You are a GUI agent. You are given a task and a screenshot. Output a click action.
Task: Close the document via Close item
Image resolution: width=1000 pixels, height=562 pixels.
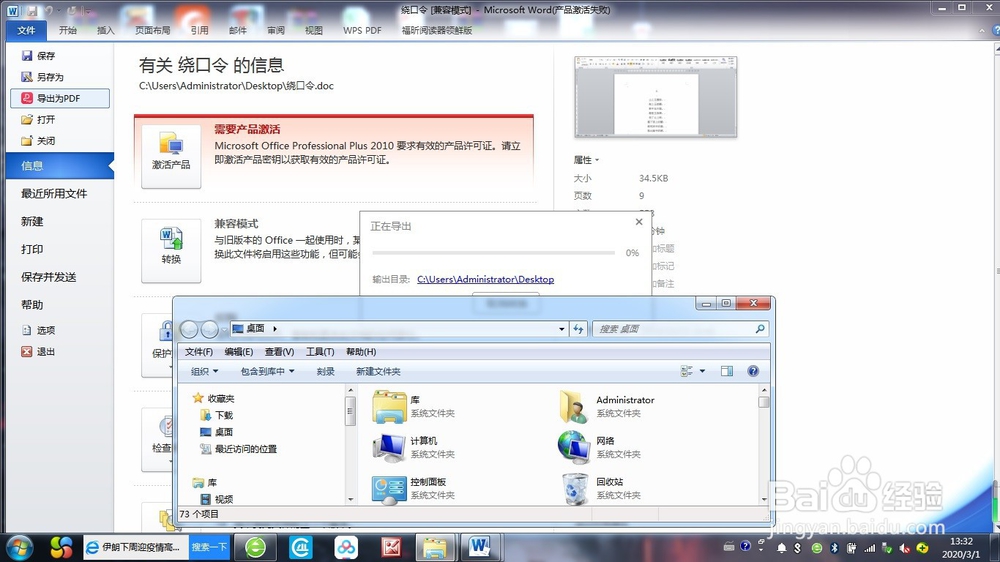(x=38, y=141)
